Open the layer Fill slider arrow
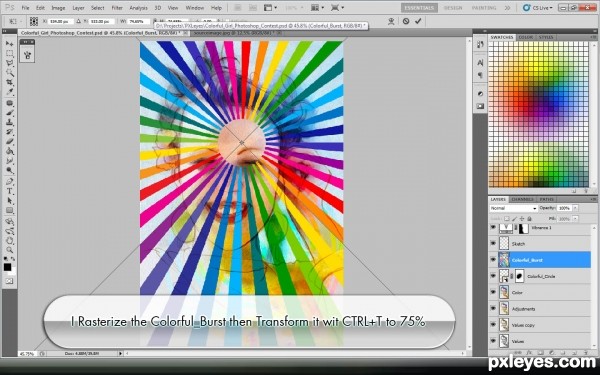This screenshot has width=600, height=375. coord(576,218)
